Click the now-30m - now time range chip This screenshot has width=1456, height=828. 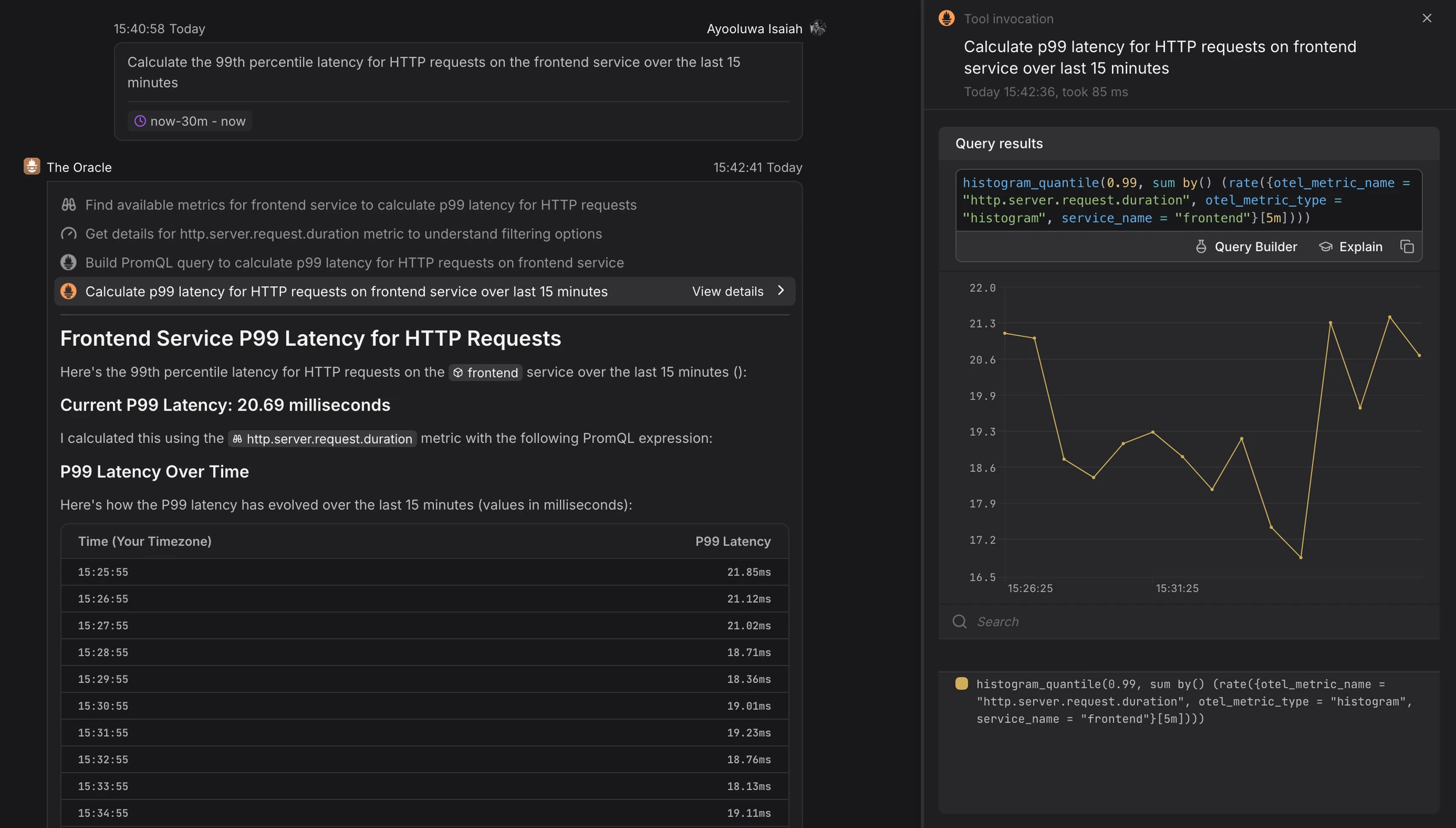pyautogui.click(x=190, y=121)
